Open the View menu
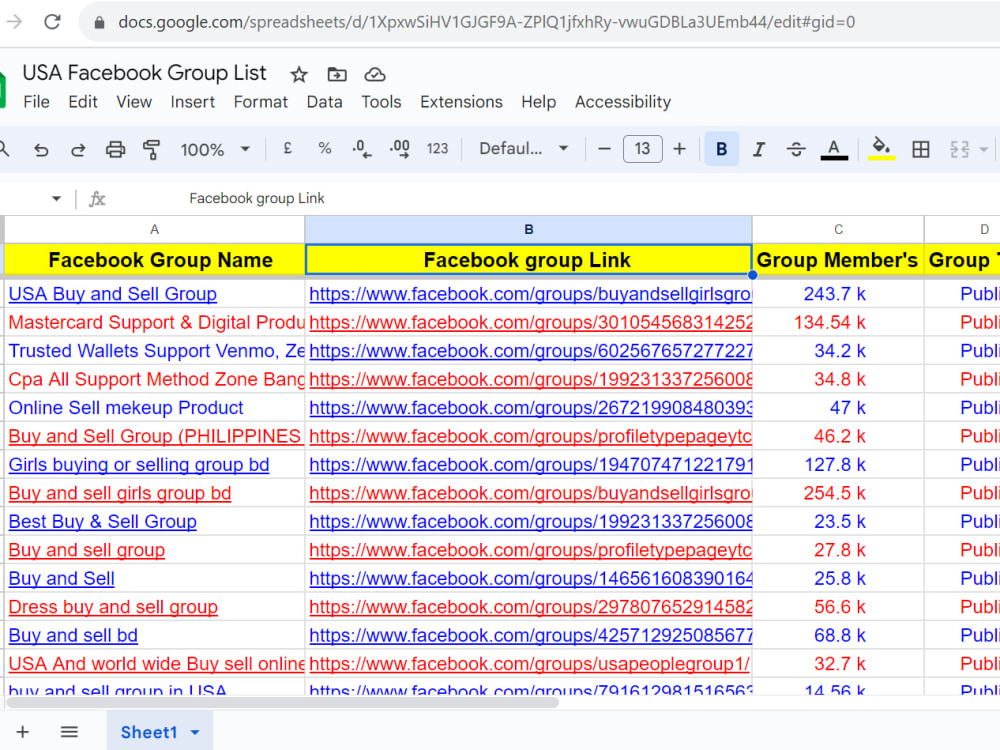Screen dimensions: 1000x750 134,102
